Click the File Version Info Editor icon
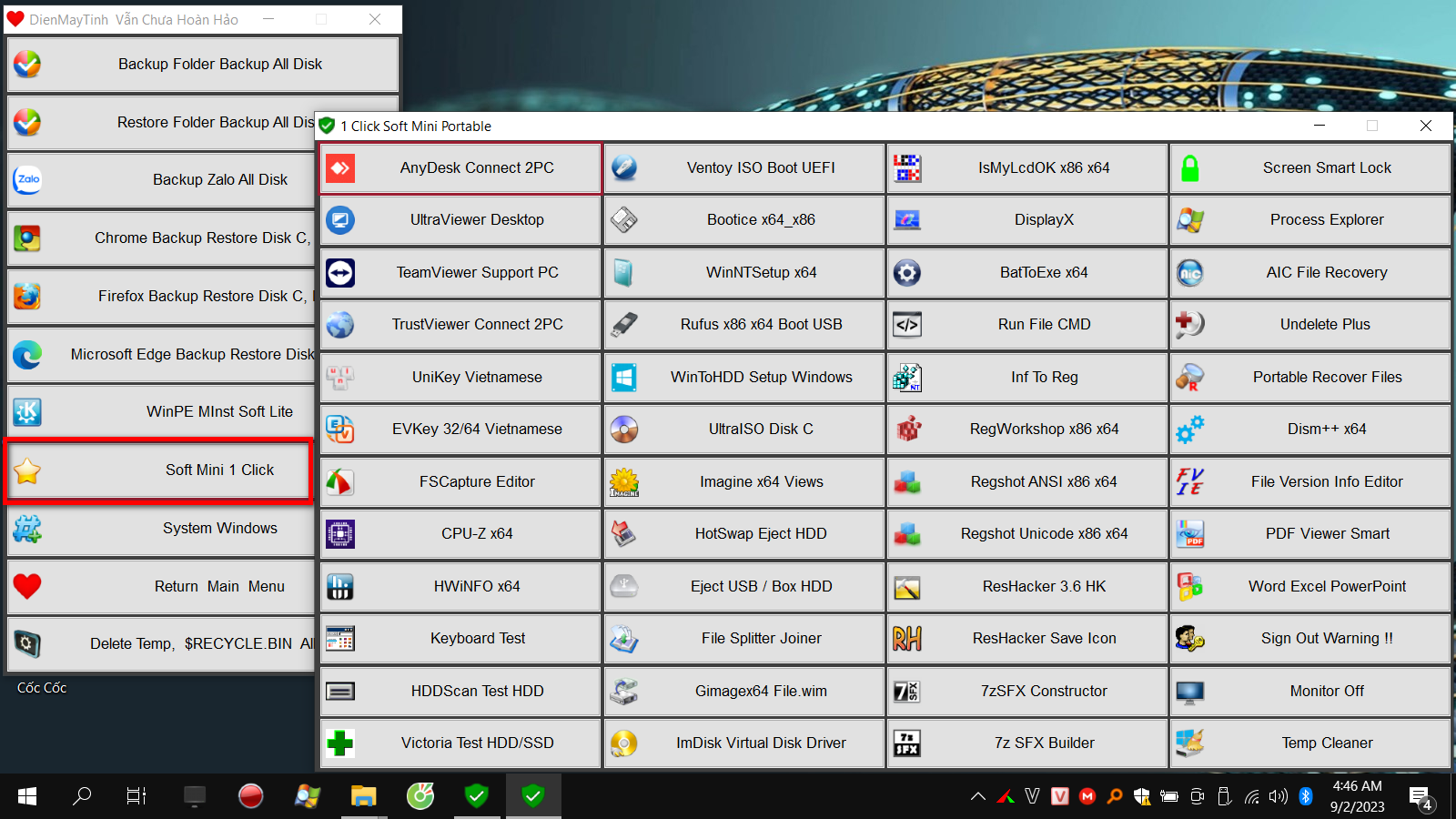This screenshot has height=819, width=1456. click(1190, 482)
